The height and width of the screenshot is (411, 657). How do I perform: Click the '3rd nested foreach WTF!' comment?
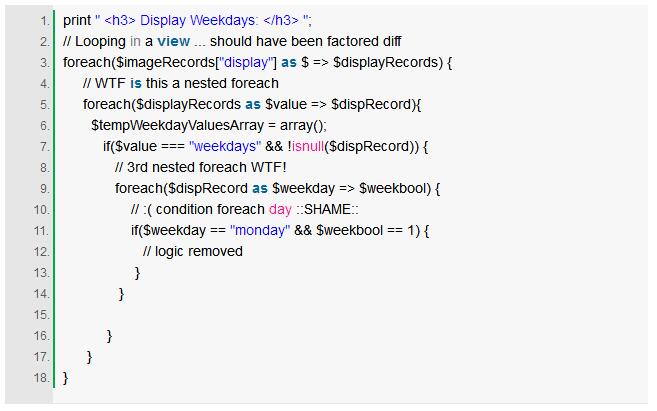tap(200, 167)
